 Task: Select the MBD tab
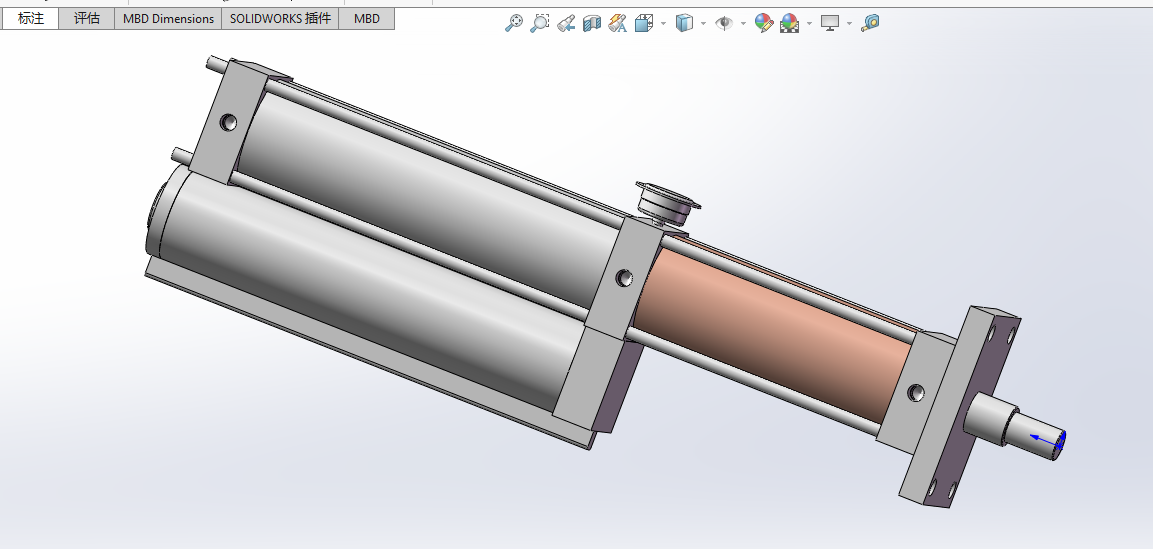coord(367,18)
